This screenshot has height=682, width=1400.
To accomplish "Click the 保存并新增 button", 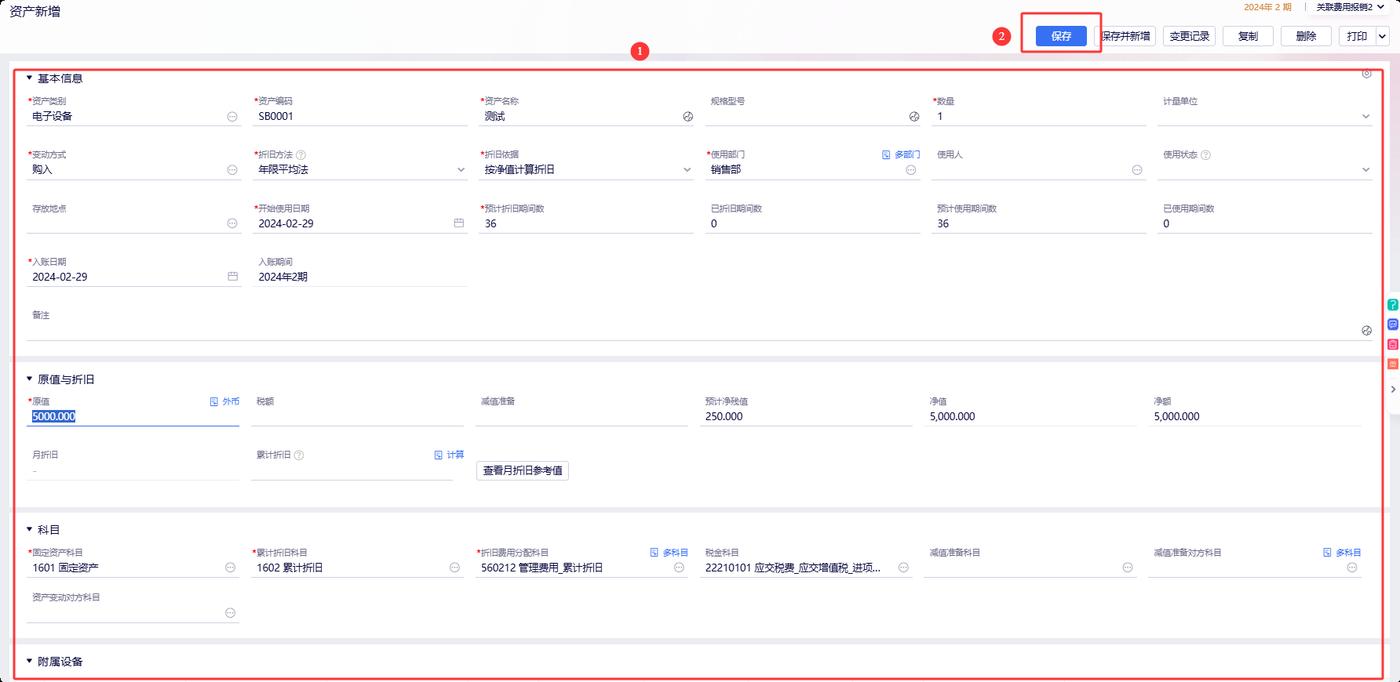I will [x=1125, y=36].
